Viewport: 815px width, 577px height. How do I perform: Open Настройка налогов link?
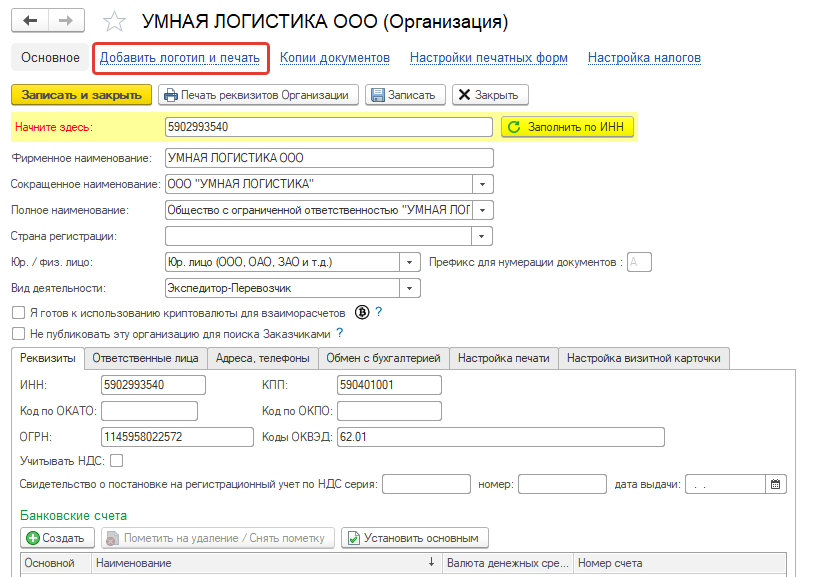pyautogui.click(x=644, y=58)
